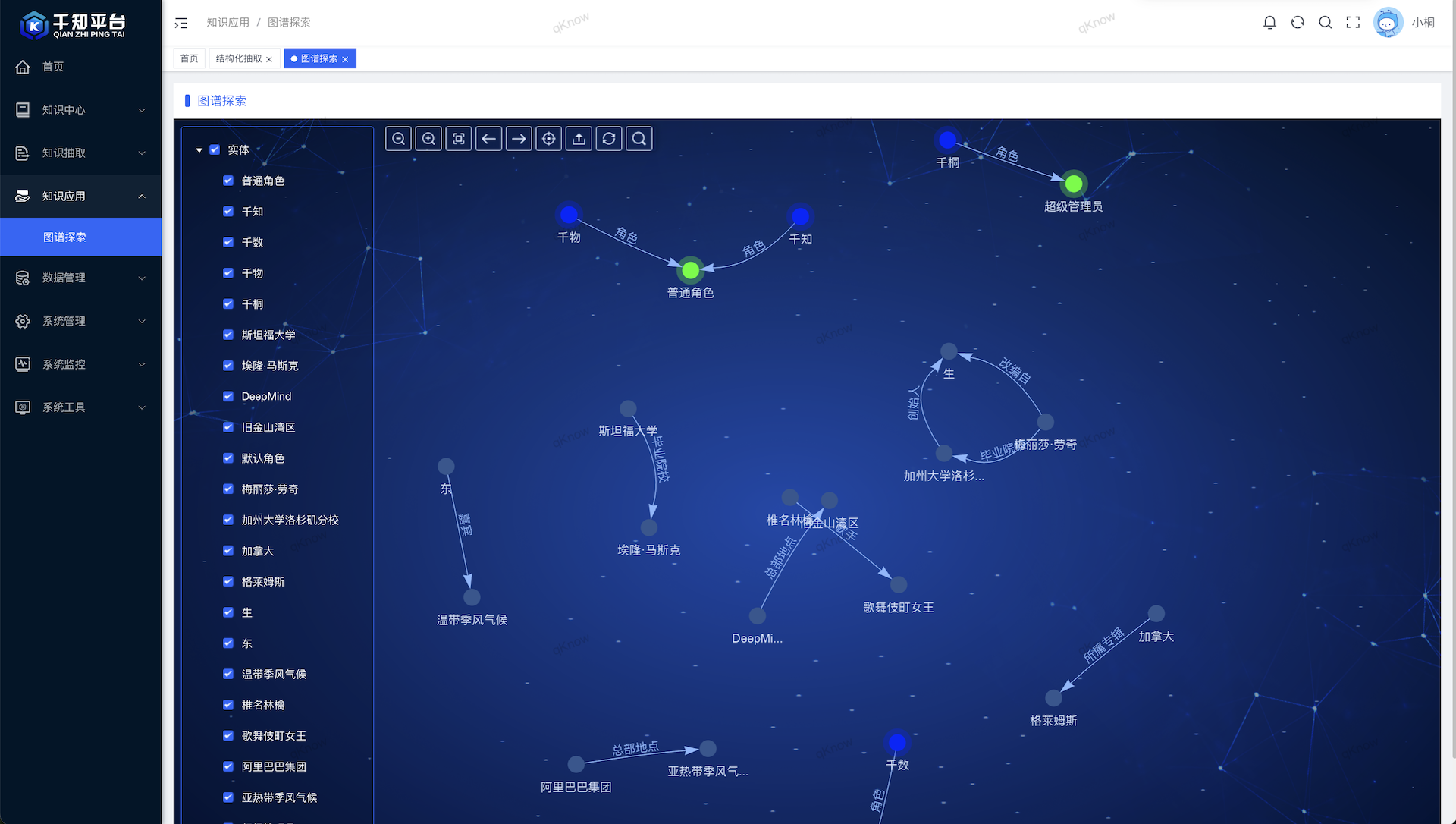Collapse the 实体 tree node arrow
Screen dimensions: 1456x824
(199, 150)
